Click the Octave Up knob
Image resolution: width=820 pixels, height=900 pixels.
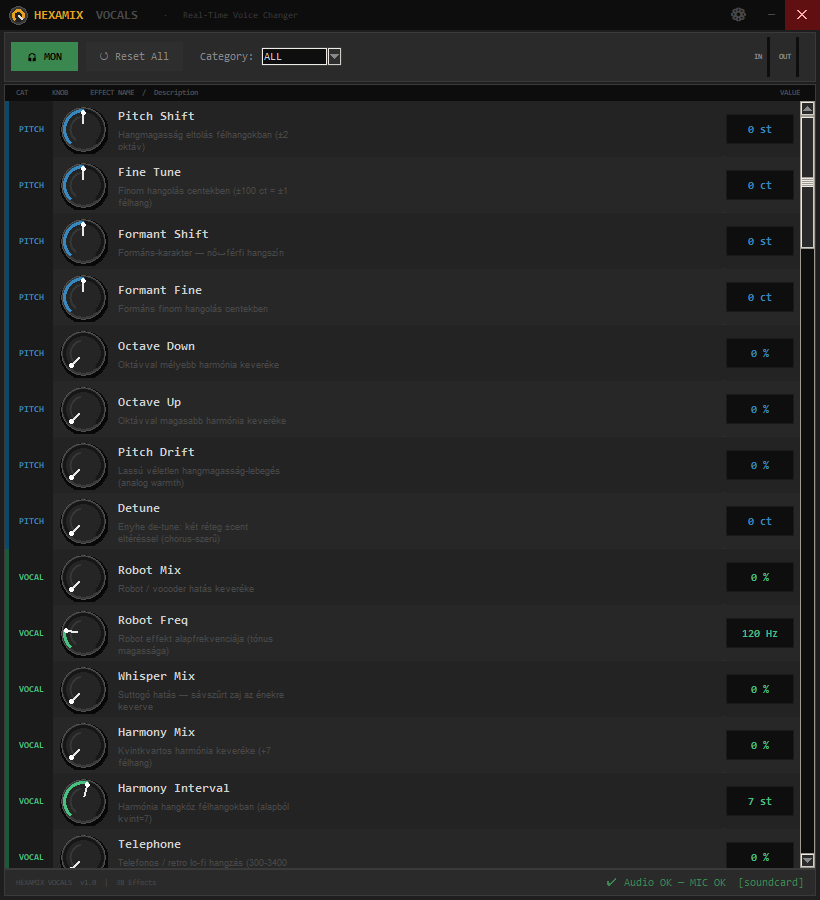[x=84, y=410]
